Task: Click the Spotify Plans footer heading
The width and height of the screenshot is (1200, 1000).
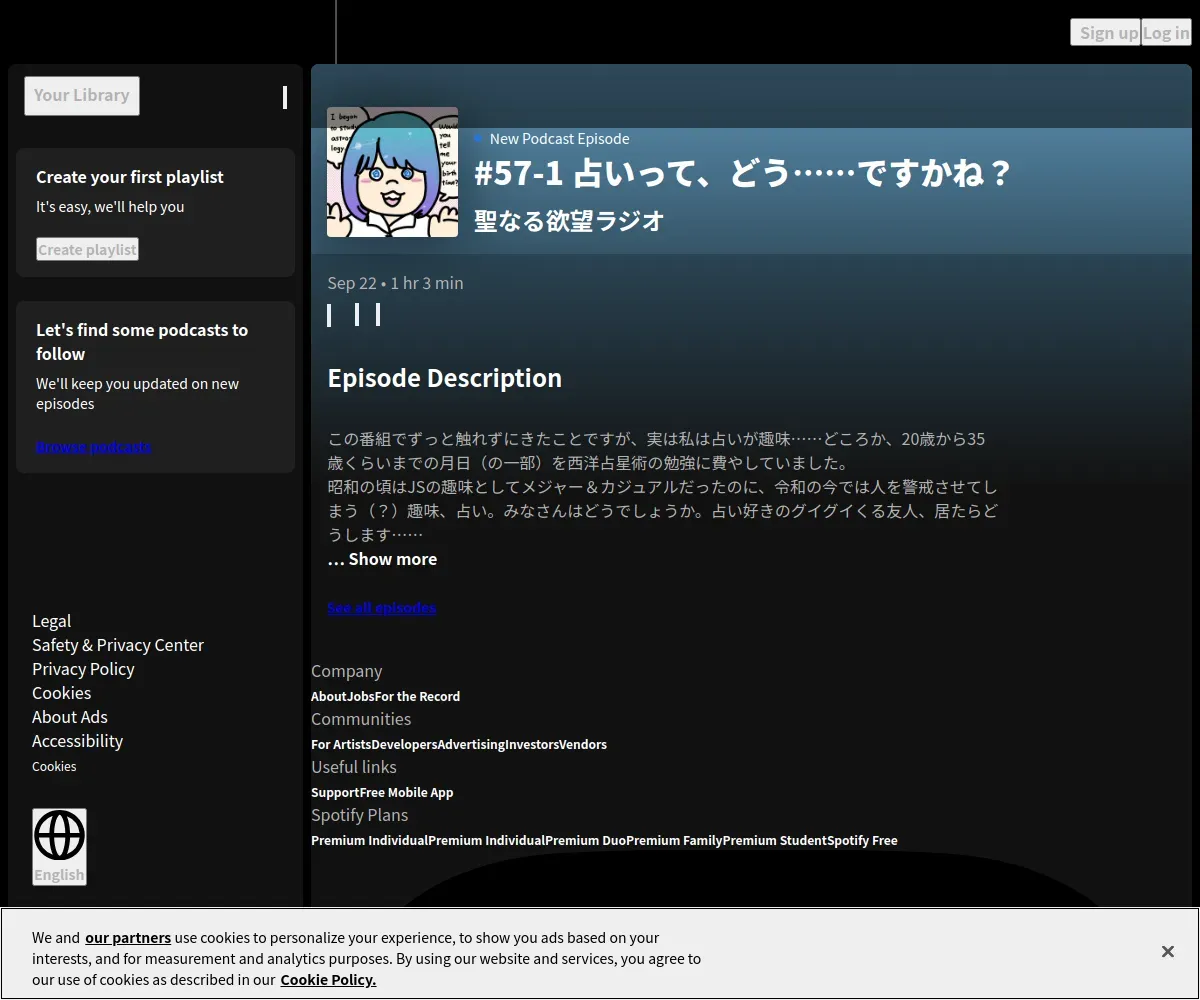Action: [x=360, y=815]
